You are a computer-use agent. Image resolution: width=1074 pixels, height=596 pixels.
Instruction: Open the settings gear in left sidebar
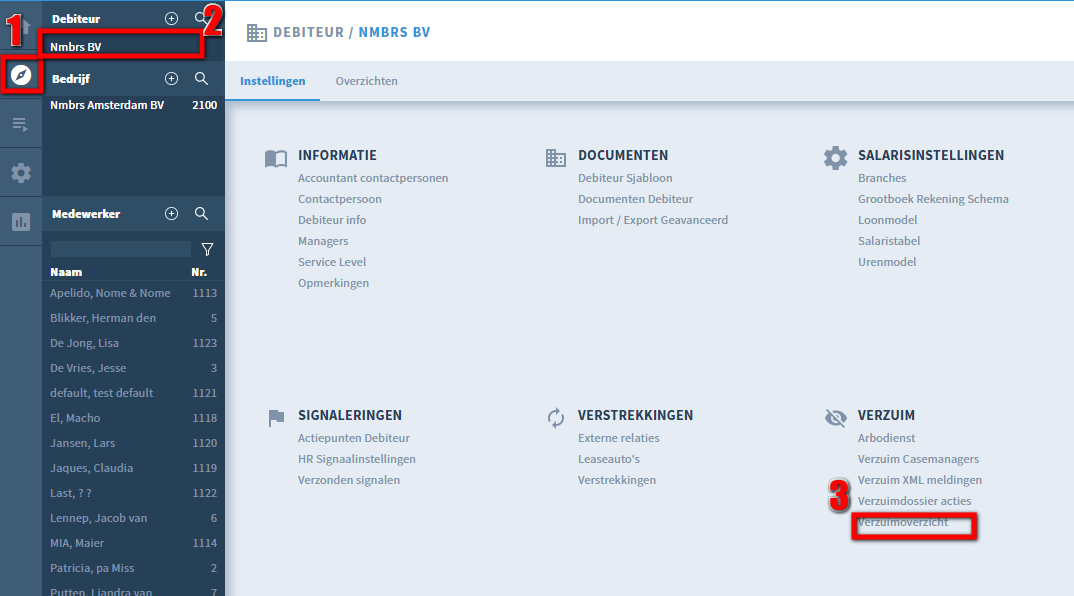[x=21, y=173]
